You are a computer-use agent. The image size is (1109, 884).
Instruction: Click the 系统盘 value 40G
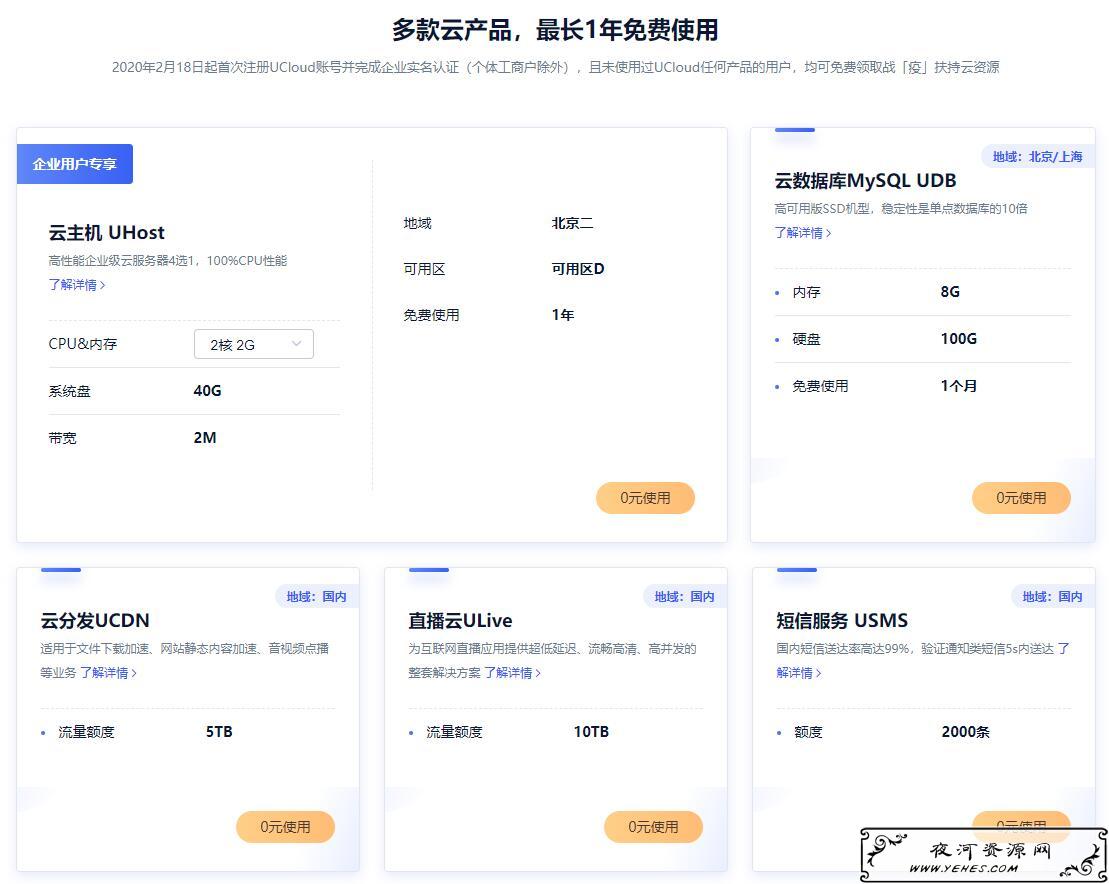click(x=207, y=391)
